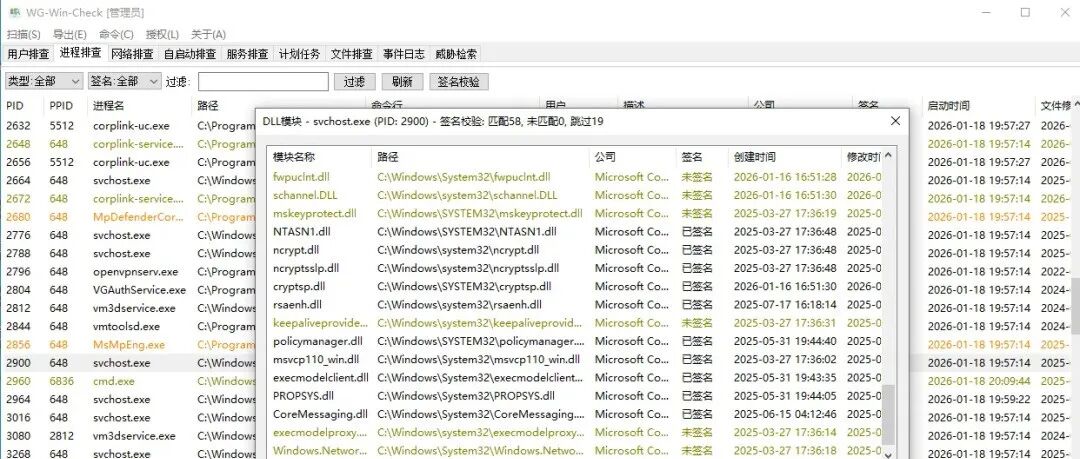
Task: Select the MsMpEng.exe process row
Action: (x=129, y=345)
